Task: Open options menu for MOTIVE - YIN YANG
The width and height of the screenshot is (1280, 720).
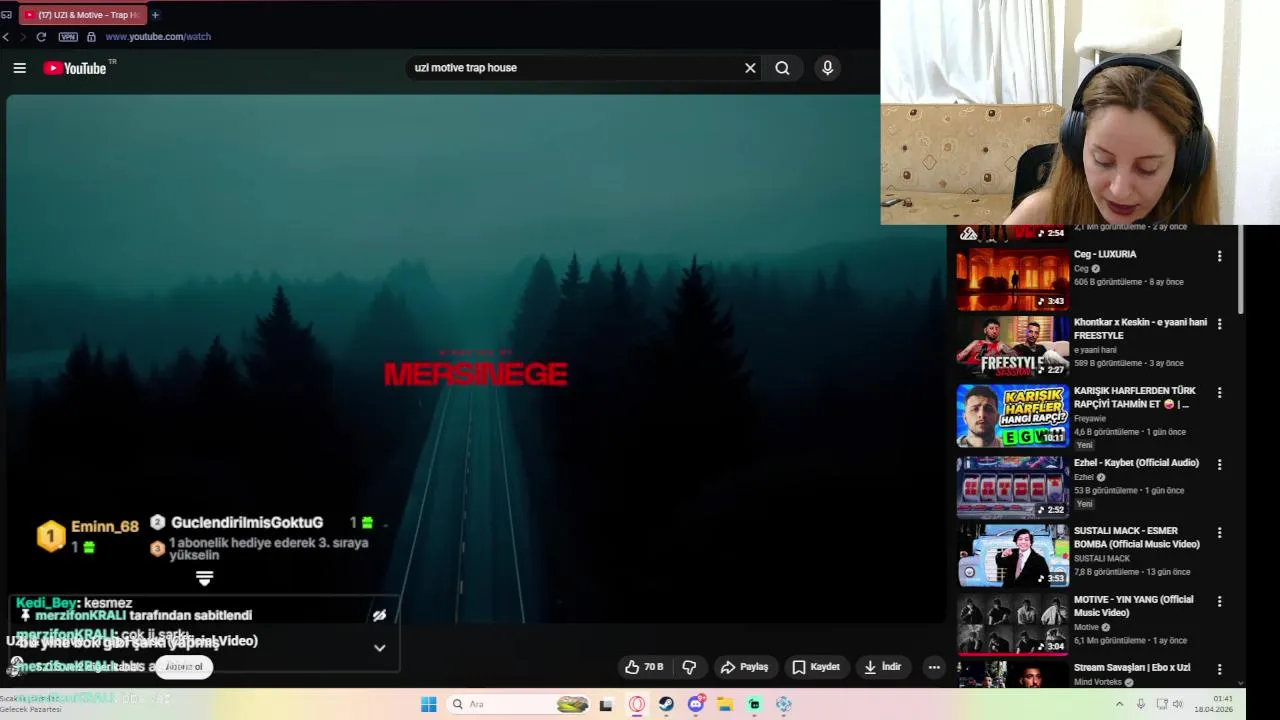Action: [1219, 601]
